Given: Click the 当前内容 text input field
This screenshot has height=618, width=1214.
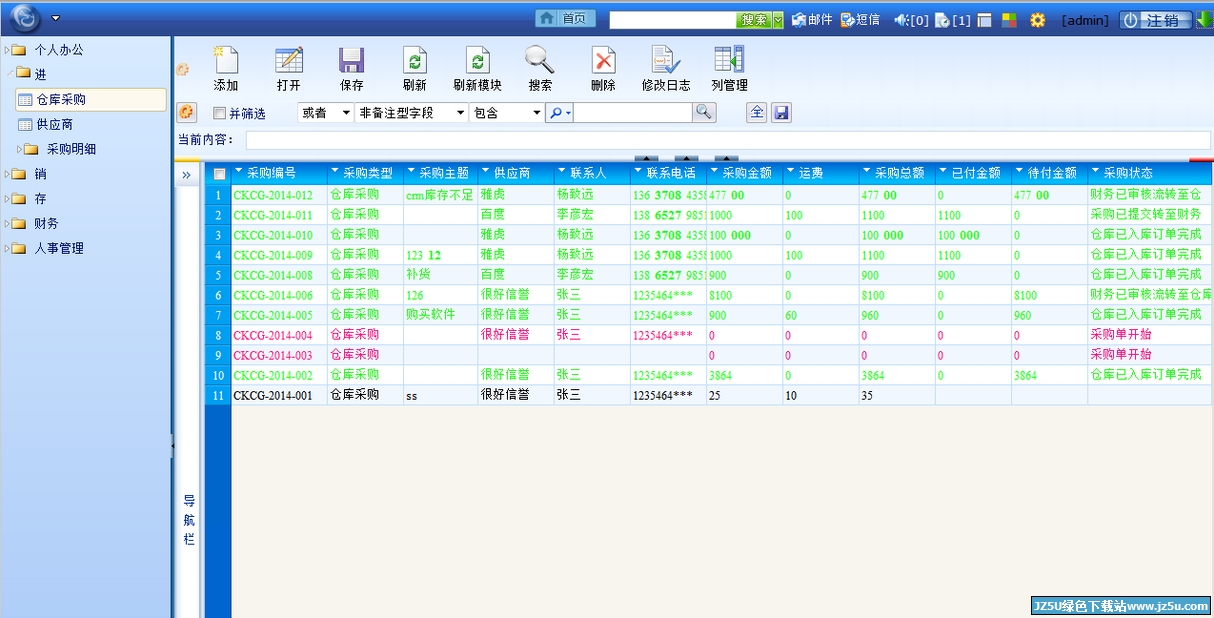Looking at the screenshot, I should [x=713, y=140].
